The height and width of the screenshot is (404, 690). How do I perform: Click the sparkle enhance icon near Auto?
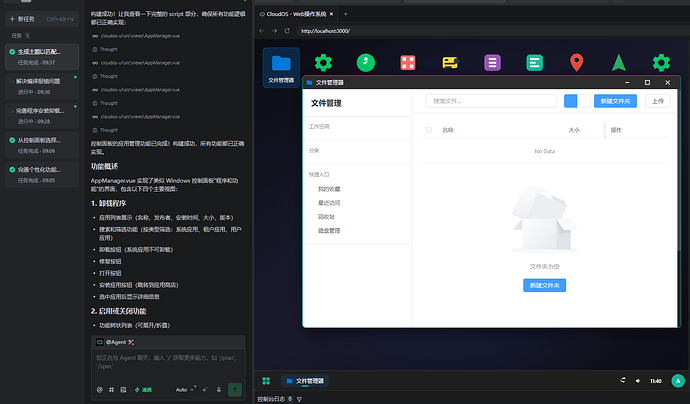pyautogui.click(x=205, y=389)
